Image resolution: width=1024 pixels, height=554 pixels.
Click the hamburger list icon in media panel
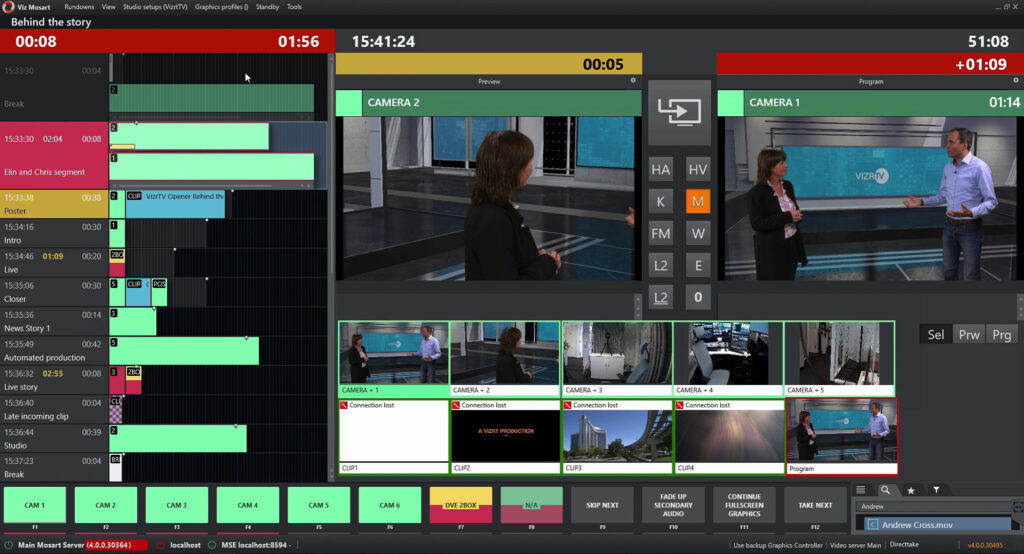tap(860, 490)
